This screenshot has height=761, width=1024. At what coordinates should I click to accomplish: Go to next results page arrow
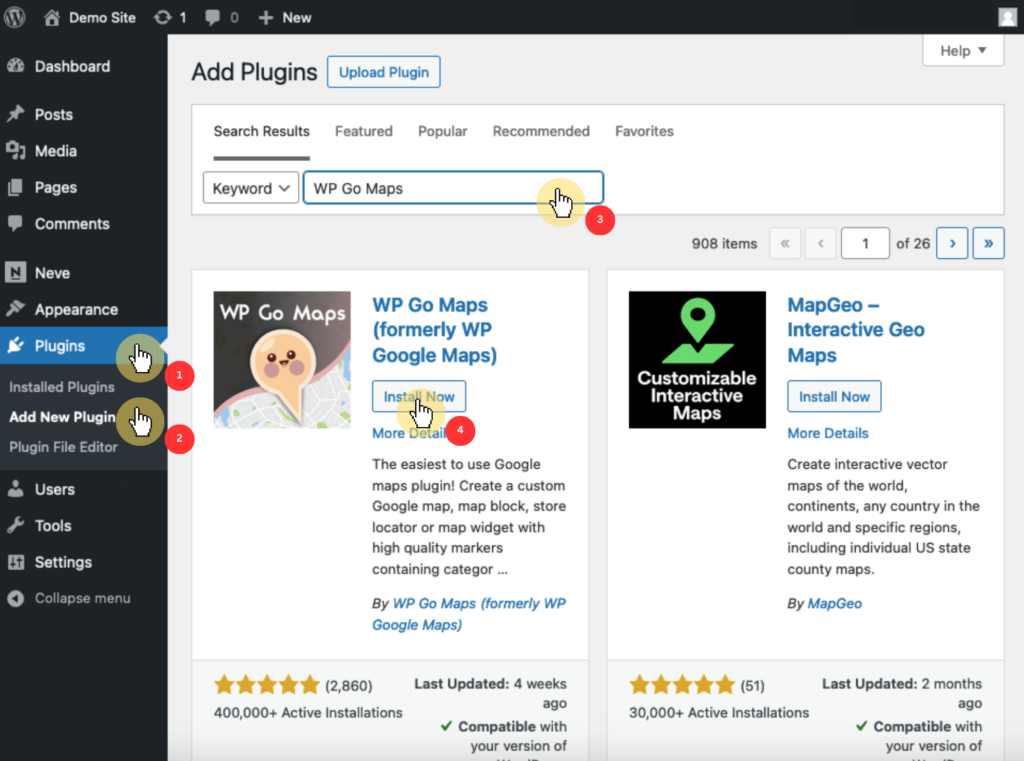coord(952,243)
